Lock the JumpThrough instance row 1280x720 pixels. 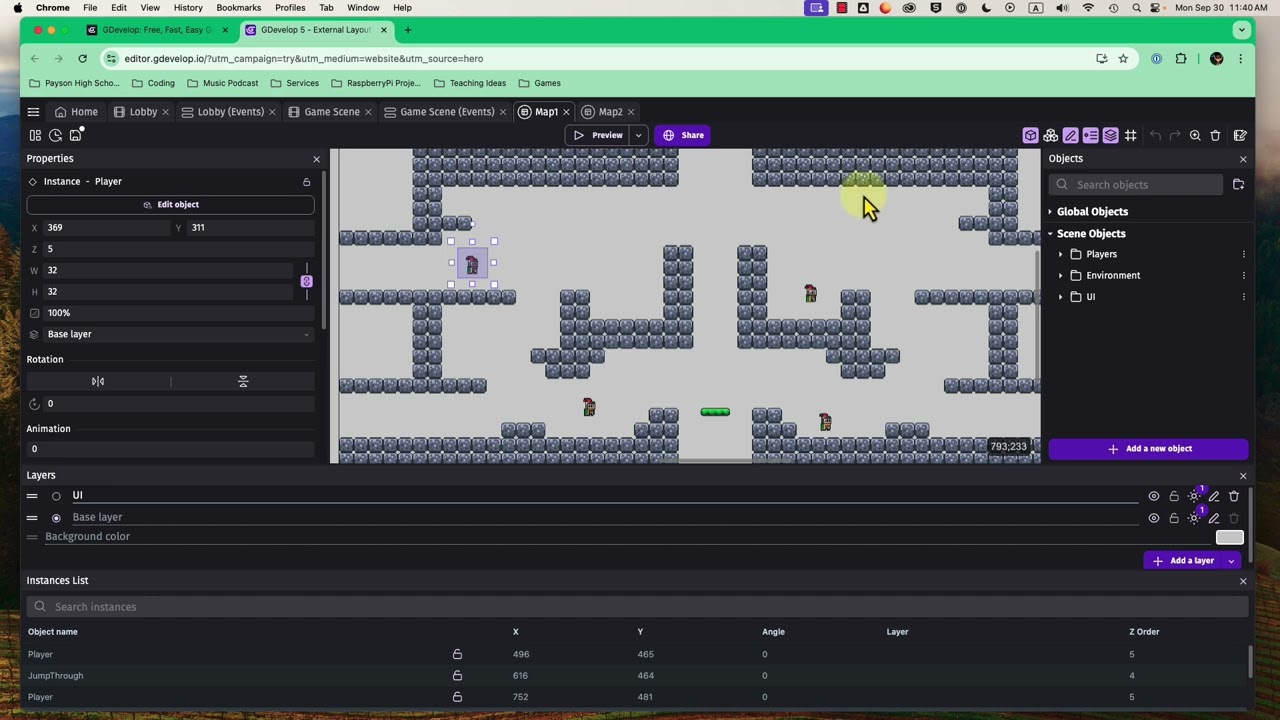click(x=457, y=675)
